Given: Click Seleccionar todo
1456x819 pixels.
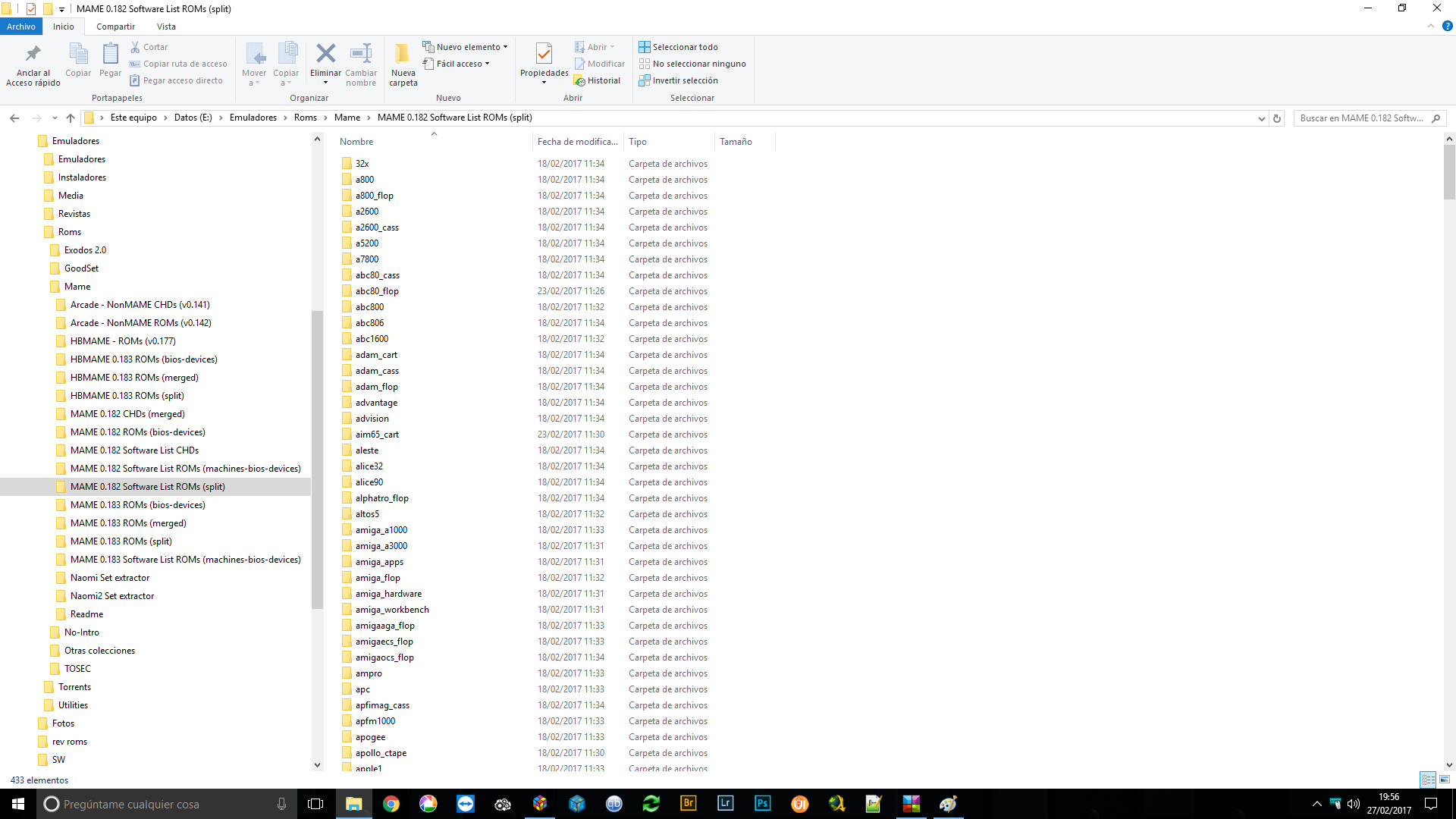Looking at the screenshot, I should [x=678, y=47].
